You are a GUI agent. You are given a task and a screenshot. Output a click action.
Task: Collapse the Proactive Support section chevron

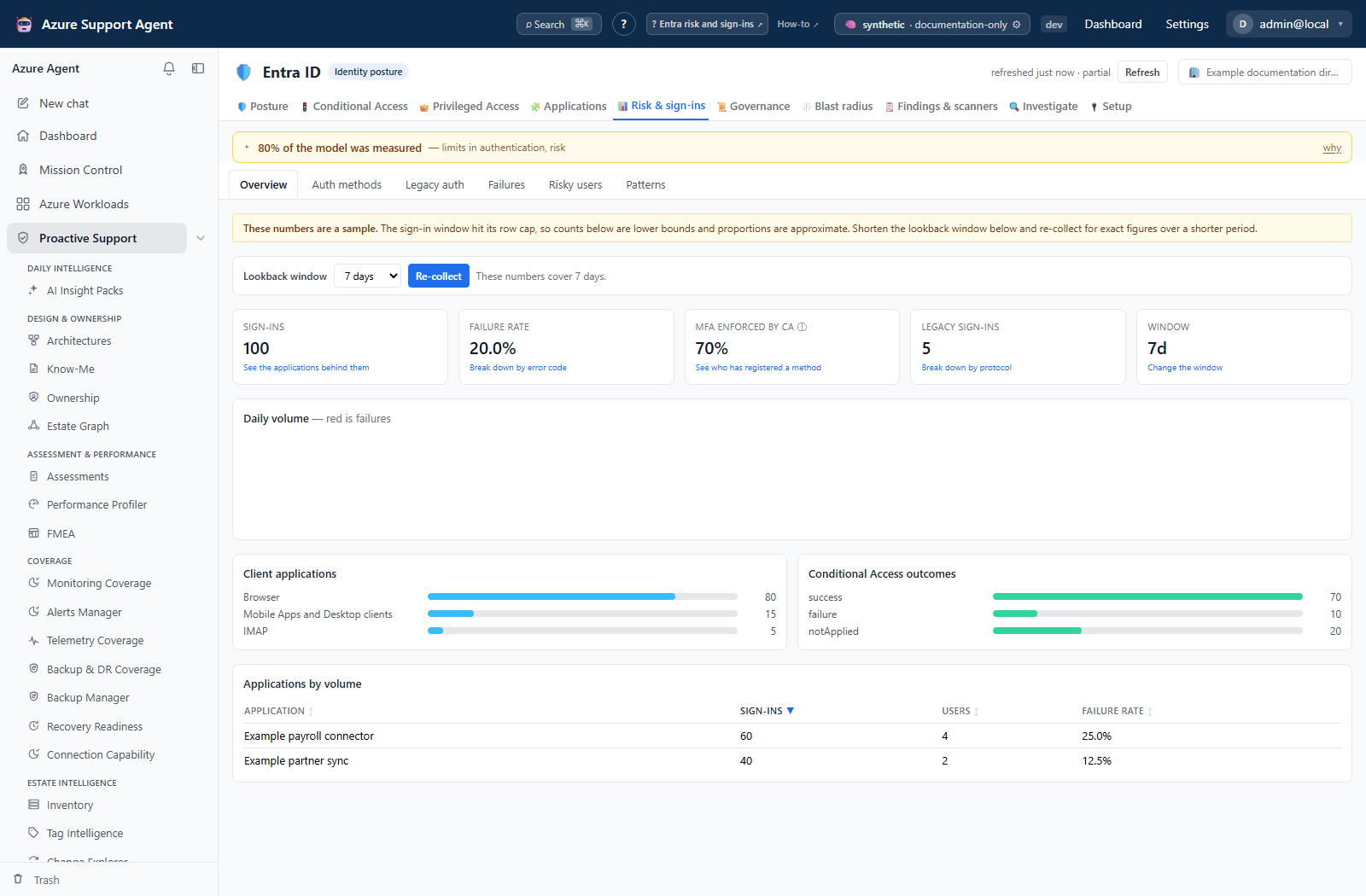tap(201, 238)
